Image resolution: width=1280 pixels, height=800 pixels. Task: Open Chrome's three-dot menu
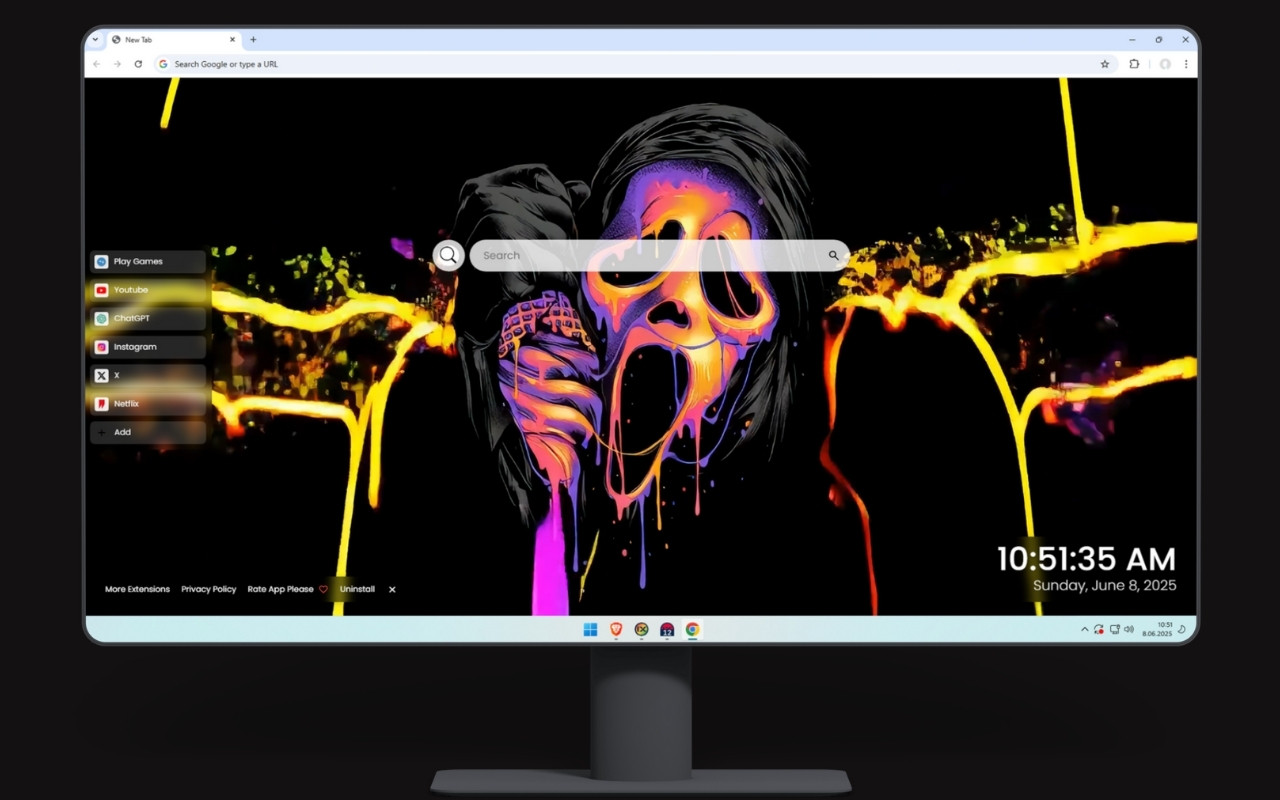(x=1185, y=63)
